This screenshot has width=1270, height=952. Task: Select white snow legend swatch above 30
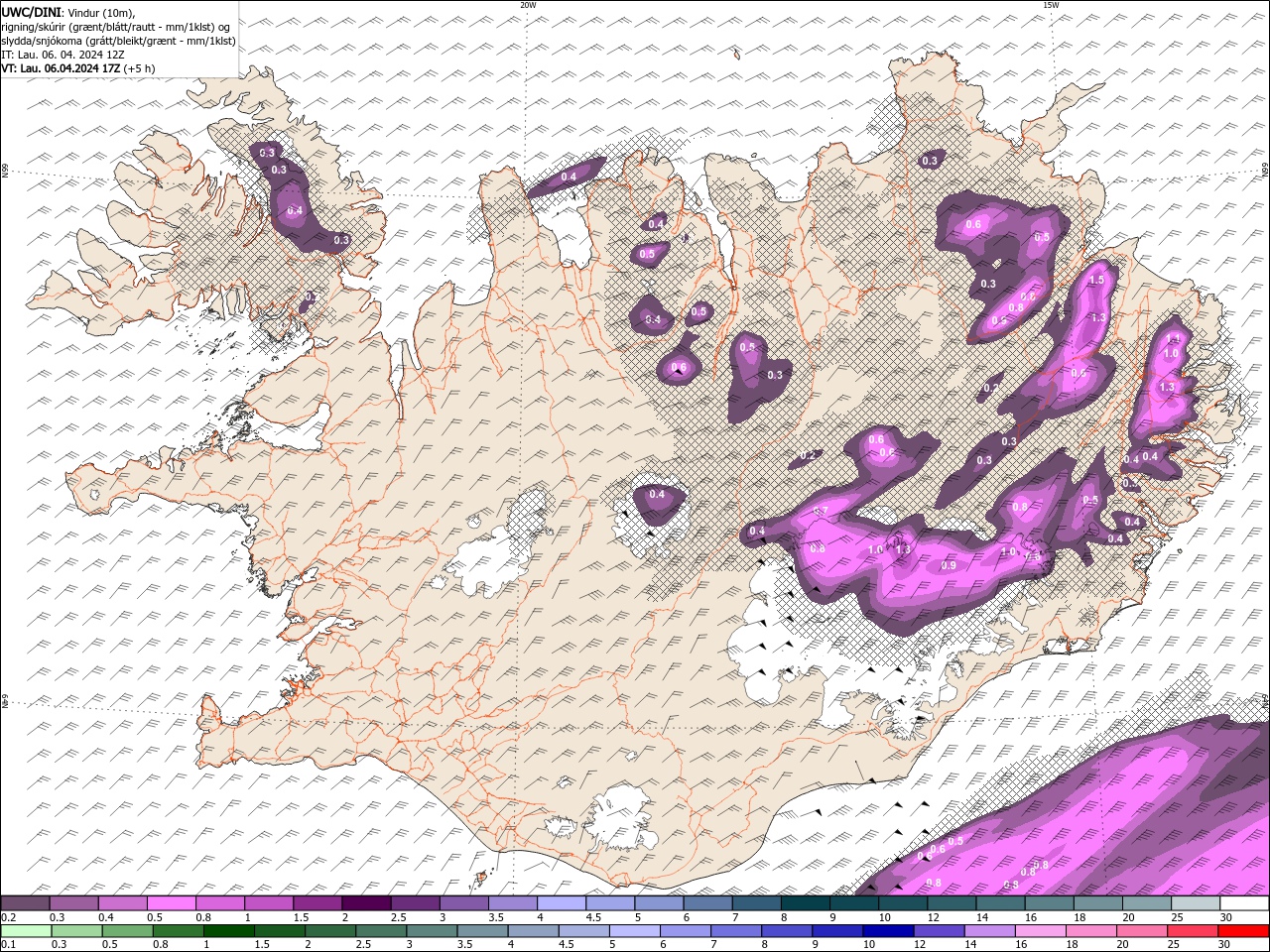point(1244,903)
